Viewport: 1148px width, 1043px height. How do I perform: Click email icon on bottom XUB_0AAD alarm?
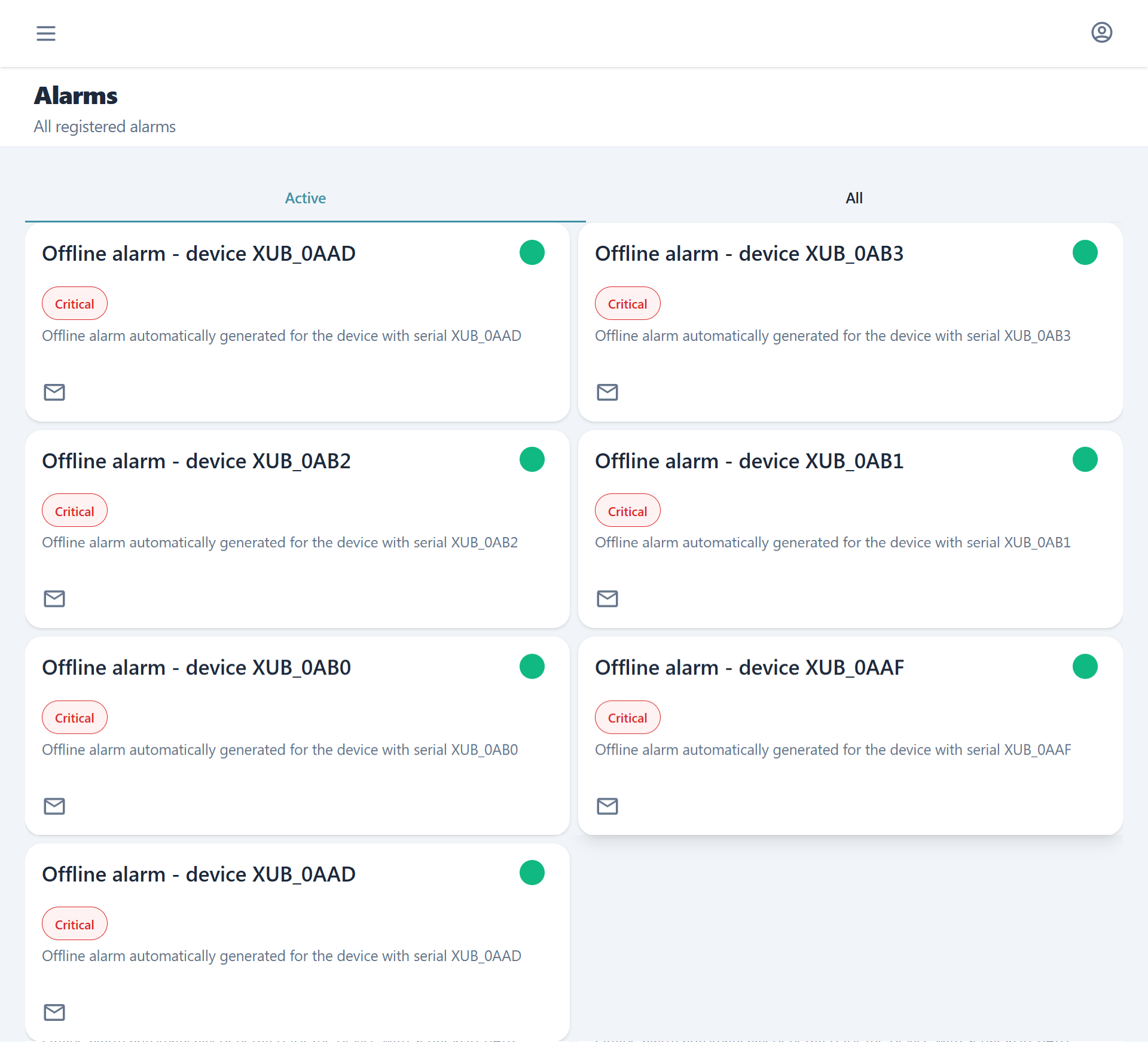click(x=54, y=1012)
